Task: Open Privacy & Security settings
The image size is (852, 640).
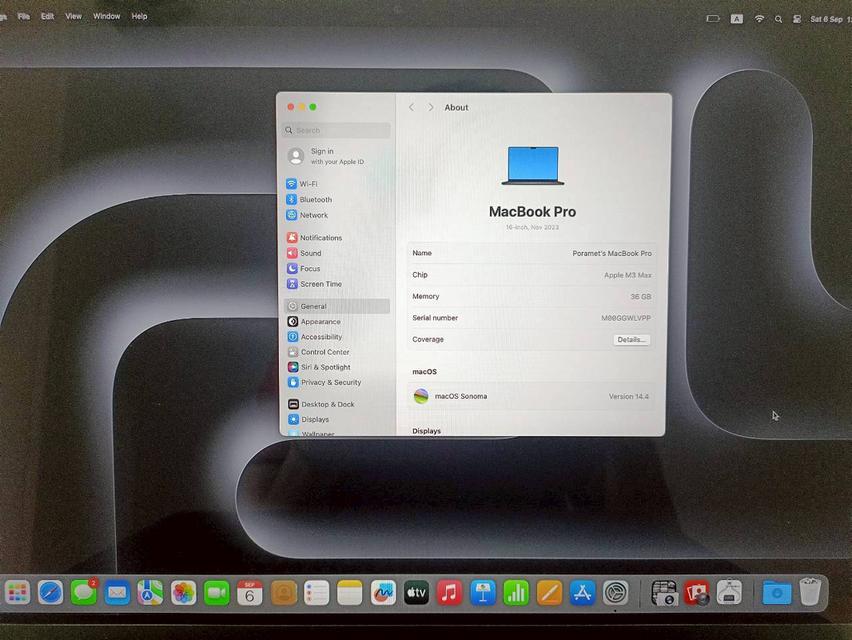Action: tap(324, 382)
